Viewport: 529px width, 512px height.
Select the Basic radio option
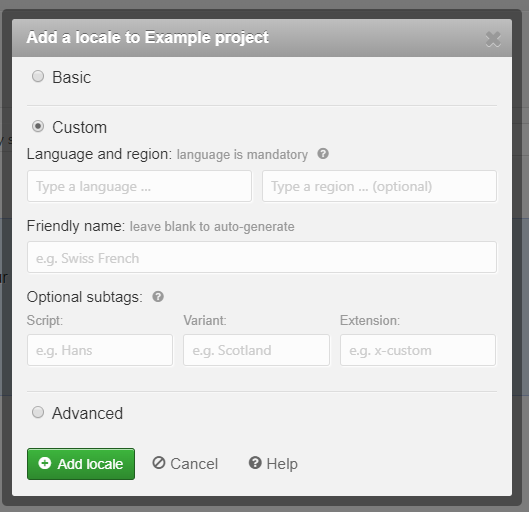click(38, 76)
